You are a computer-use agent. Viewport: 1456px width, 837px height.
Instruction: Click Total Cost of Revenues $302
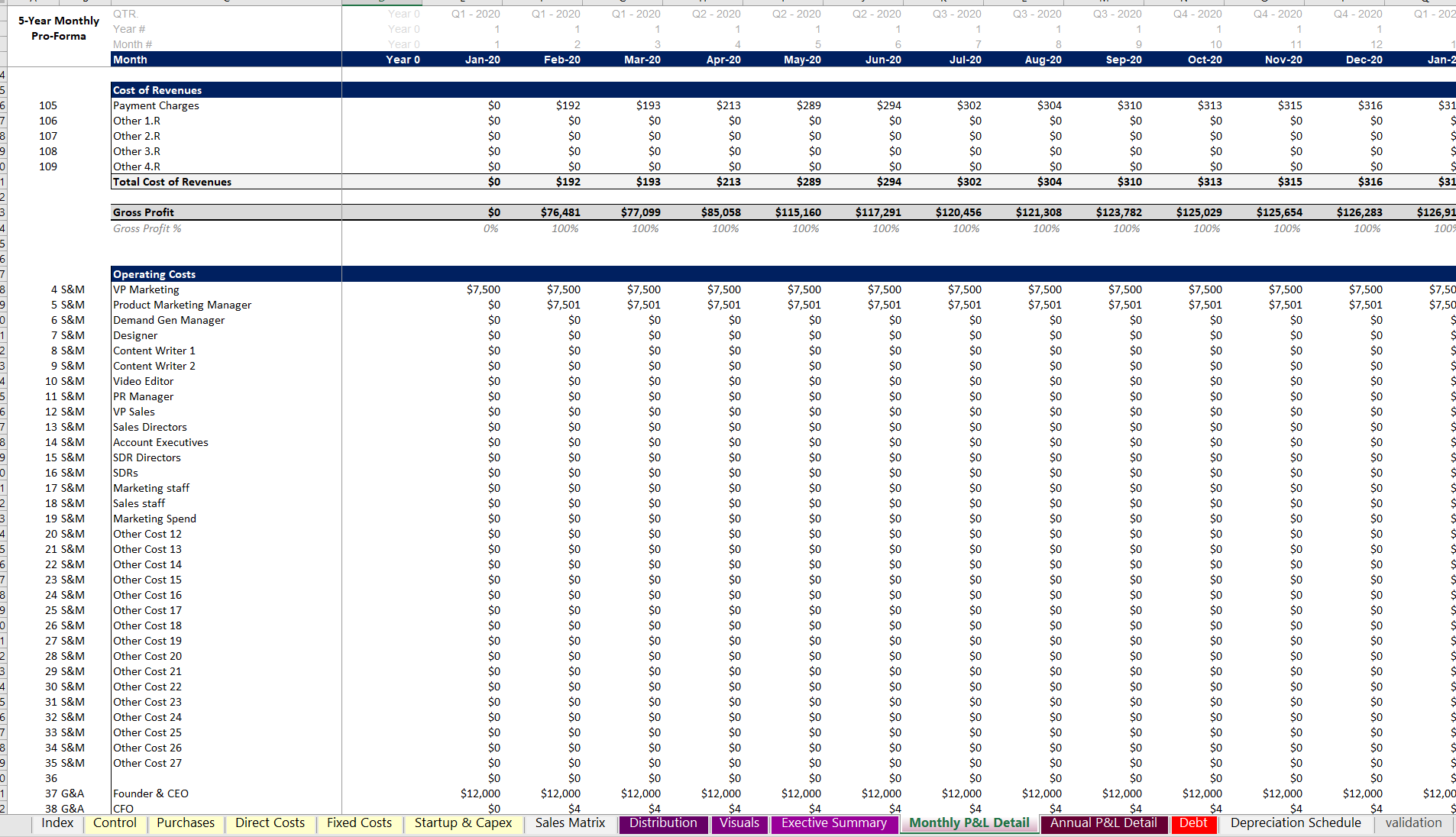coord(969,182)
